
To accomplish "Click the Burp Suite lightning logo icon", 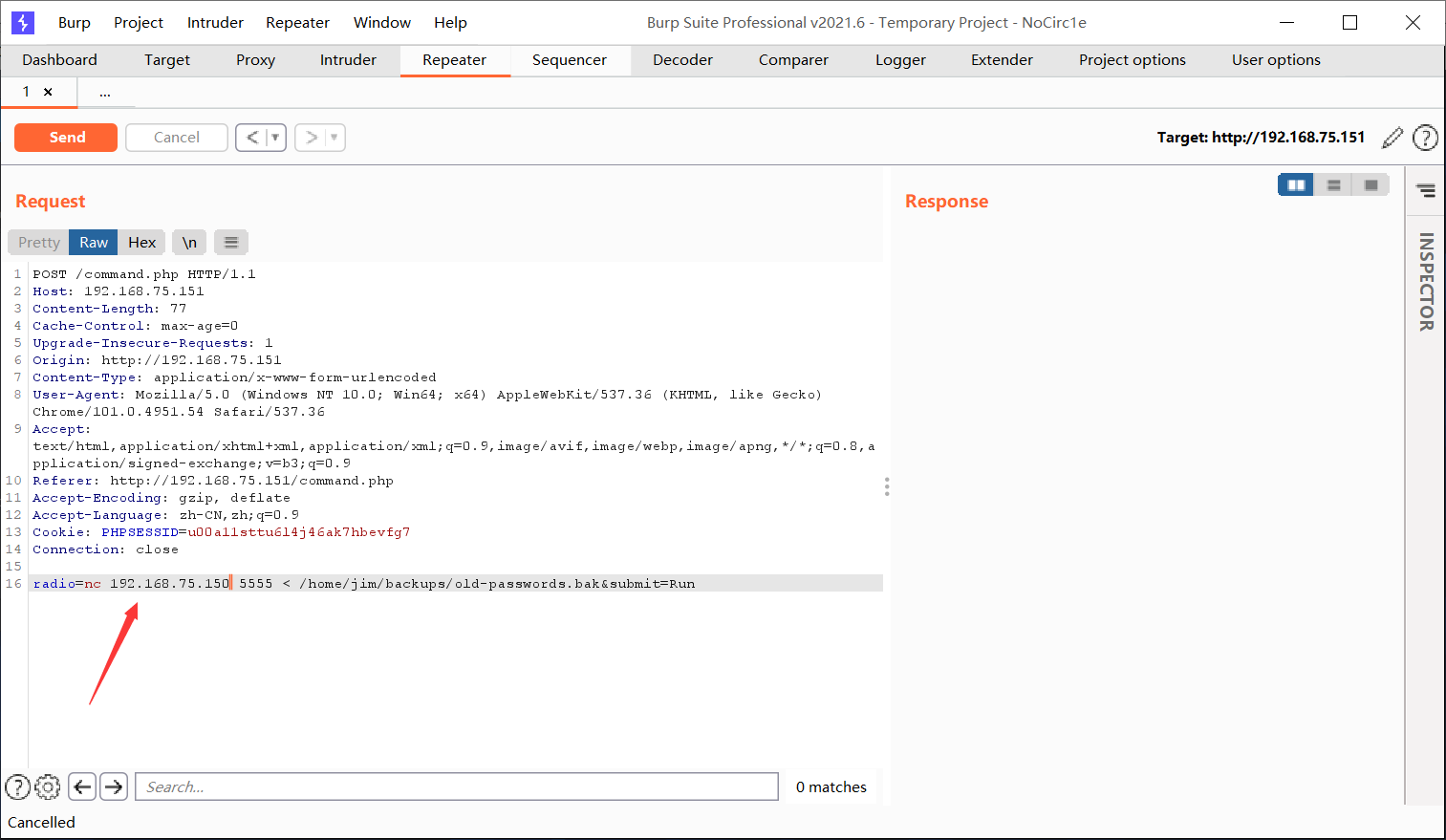I will tap(23, 22).
